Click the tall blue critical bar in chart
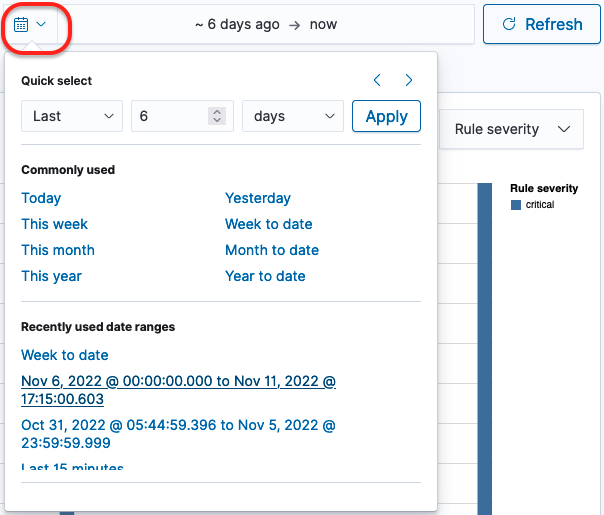The image size is (604, 515). [485, 349]
